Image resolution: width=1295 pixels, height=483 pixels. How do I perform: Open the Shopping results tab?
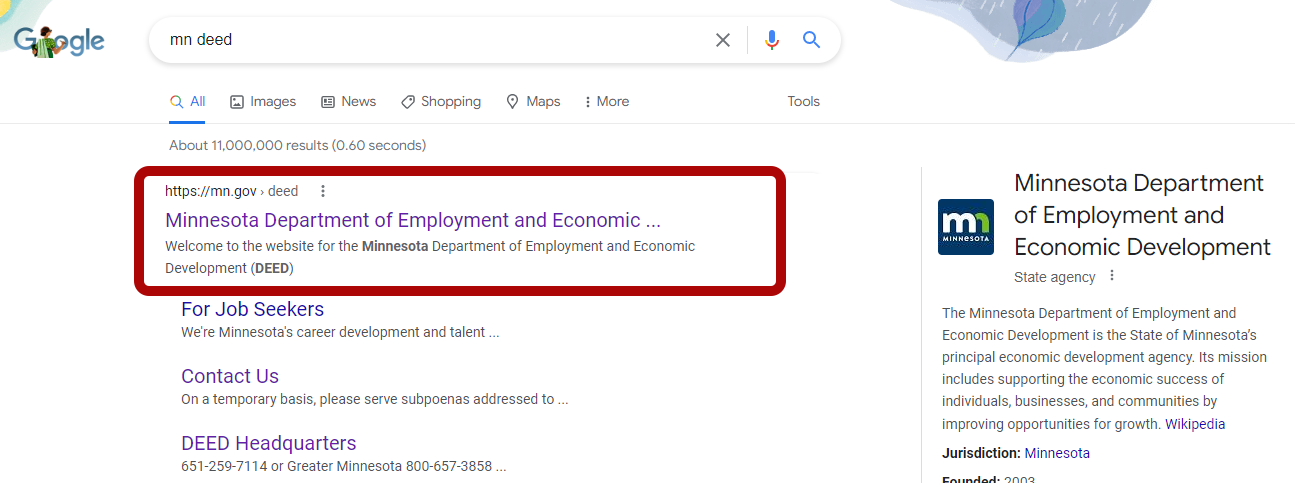(x=440, y=101)
